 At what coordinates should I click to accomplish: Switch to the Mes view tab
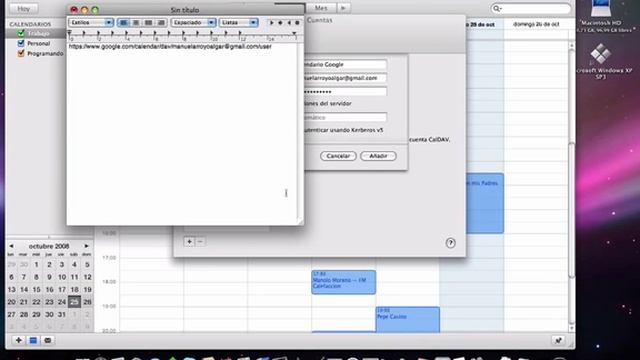tap(321, 8)
